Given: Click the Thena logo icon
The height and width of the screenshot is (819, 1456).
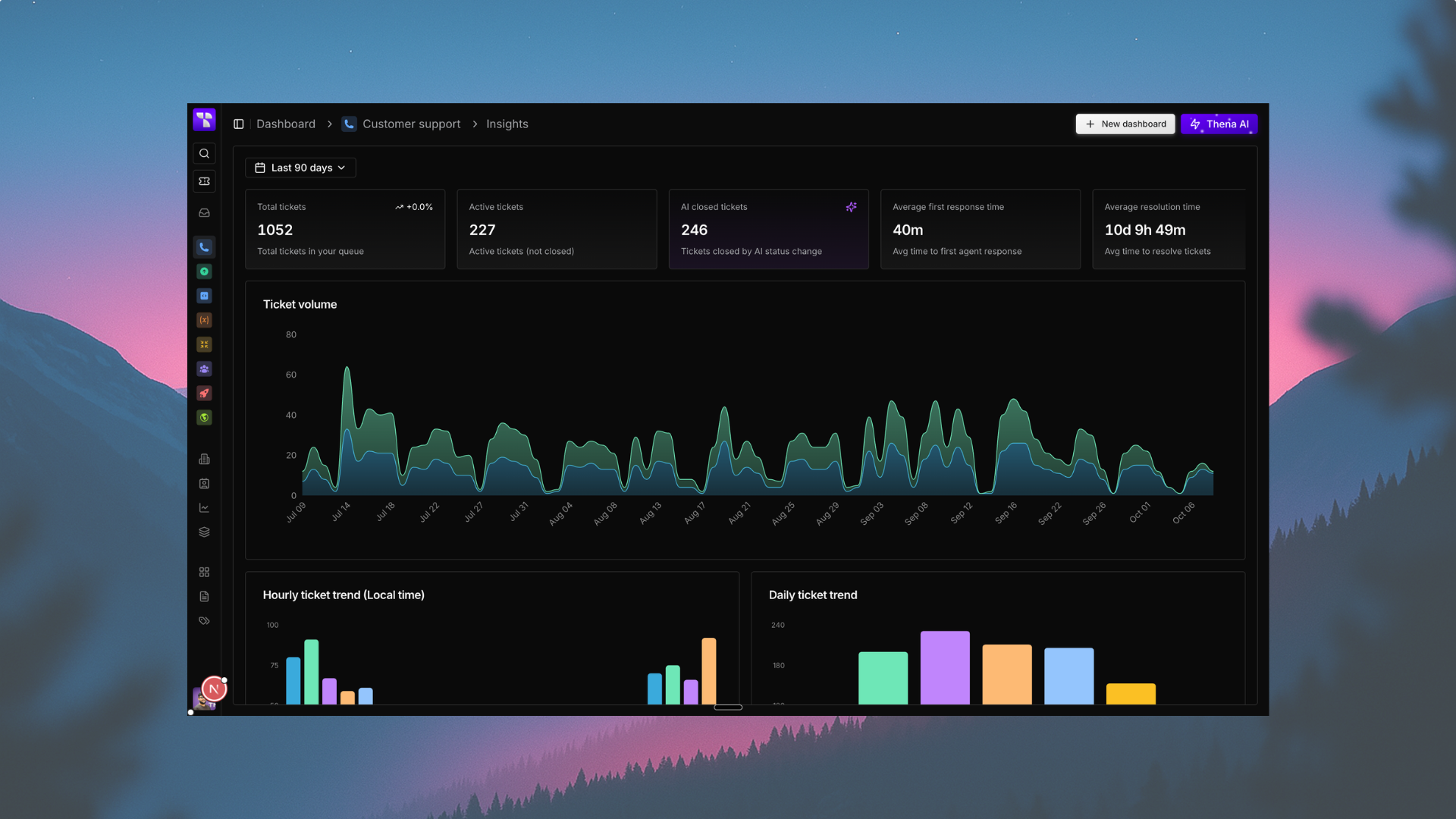Looking at the screenshot, I should (x=204, y=120).
